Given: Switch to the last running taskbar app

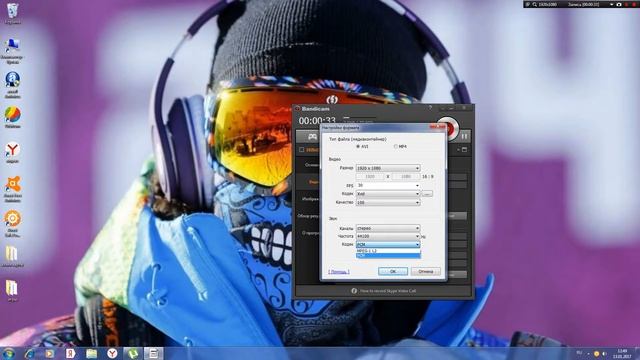Looking at the screenshot, I should pyautogui.click(x=153, y=353).
